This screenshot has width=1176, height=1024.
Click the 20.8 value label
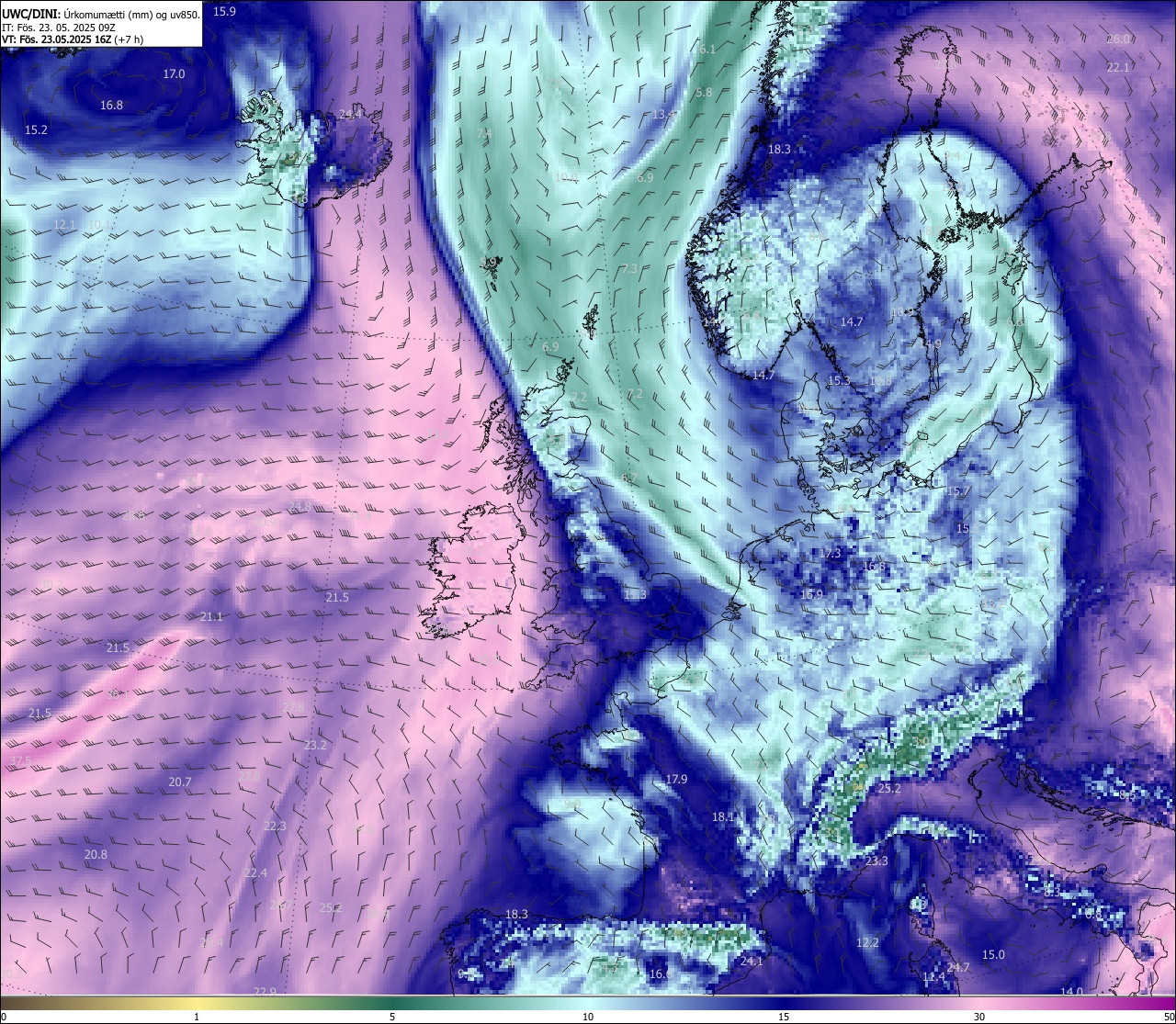(x=96, y=854)
